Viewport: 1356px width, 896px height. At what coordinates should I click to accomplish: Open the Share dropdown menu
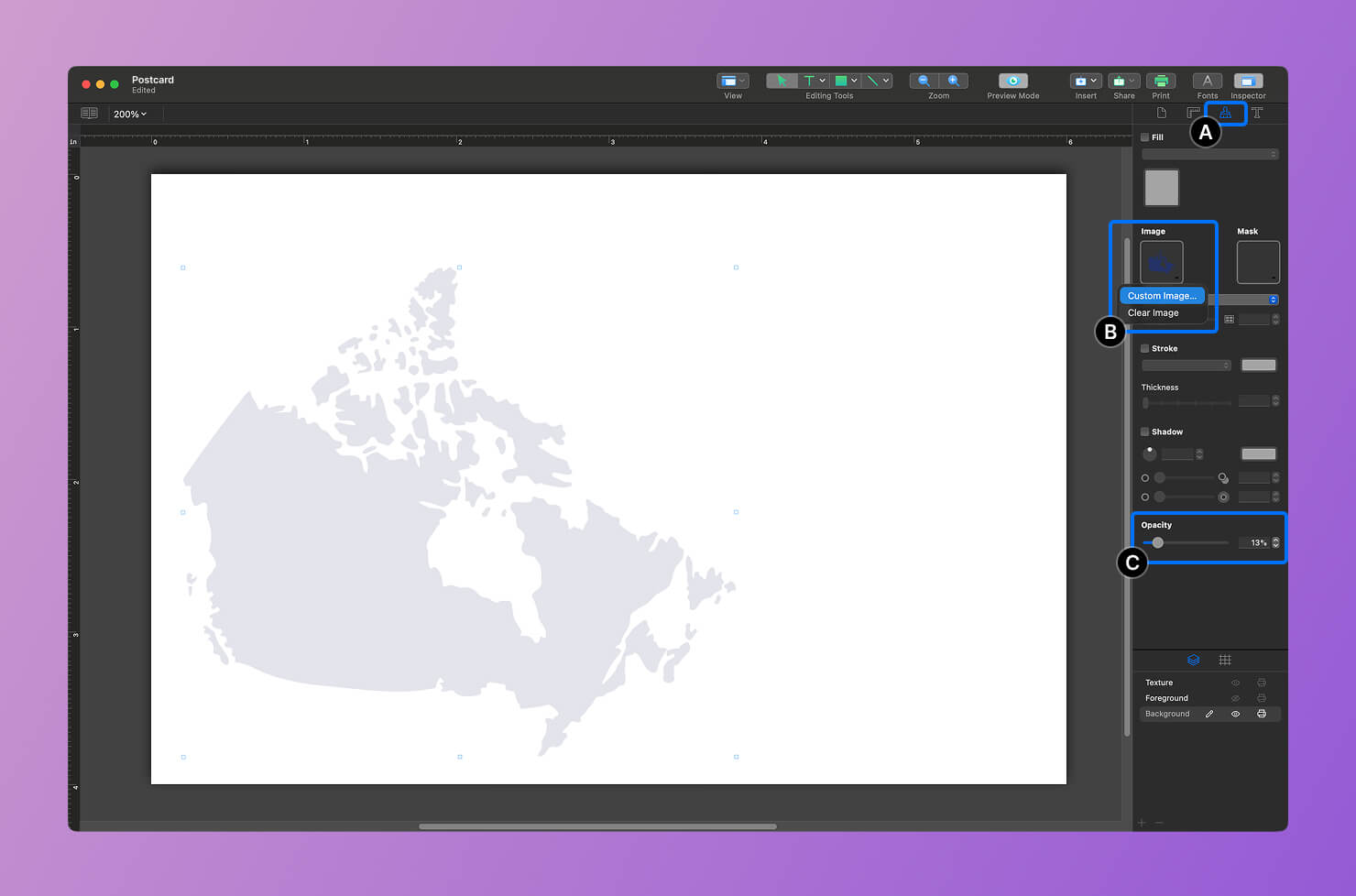1123,81
